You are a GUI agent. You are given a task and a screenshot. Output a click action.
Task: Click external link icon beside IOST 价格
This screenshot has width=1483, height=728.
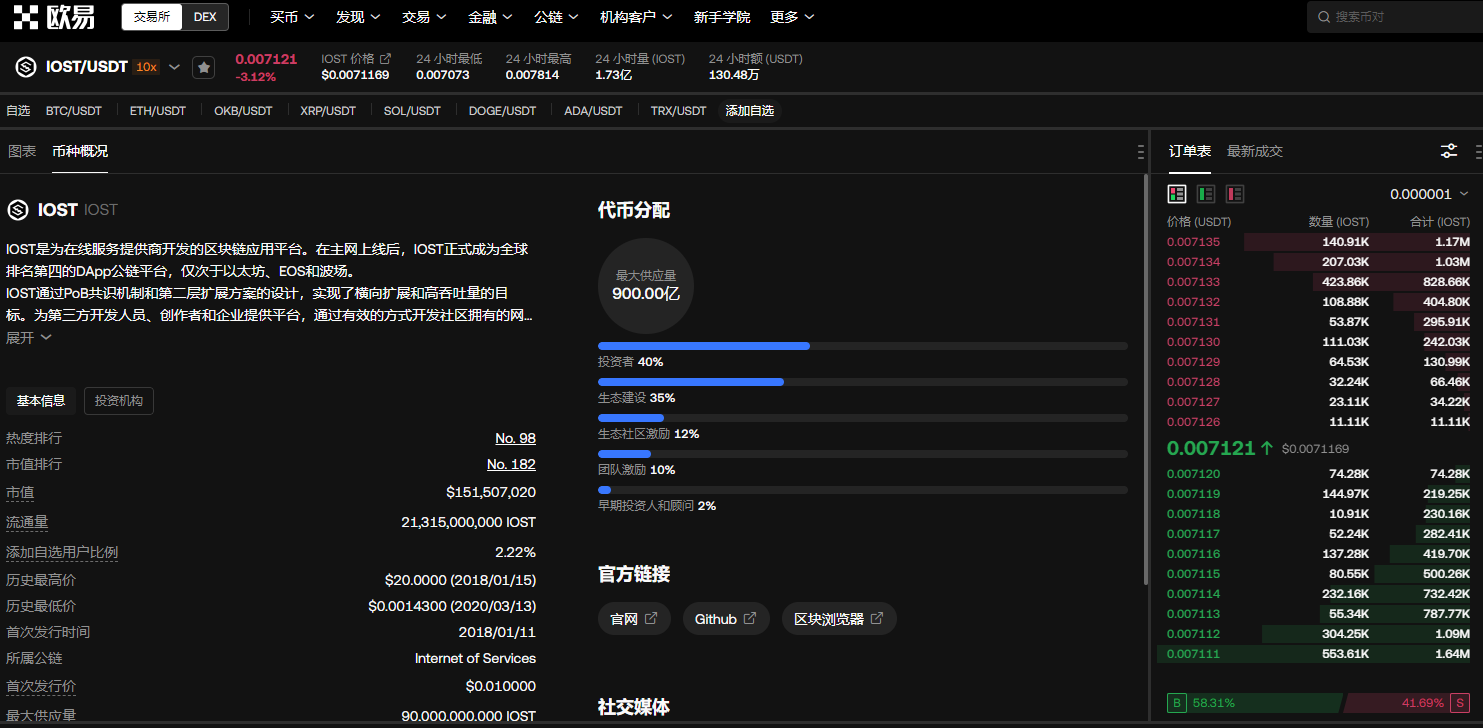click(x=386, y=59)
